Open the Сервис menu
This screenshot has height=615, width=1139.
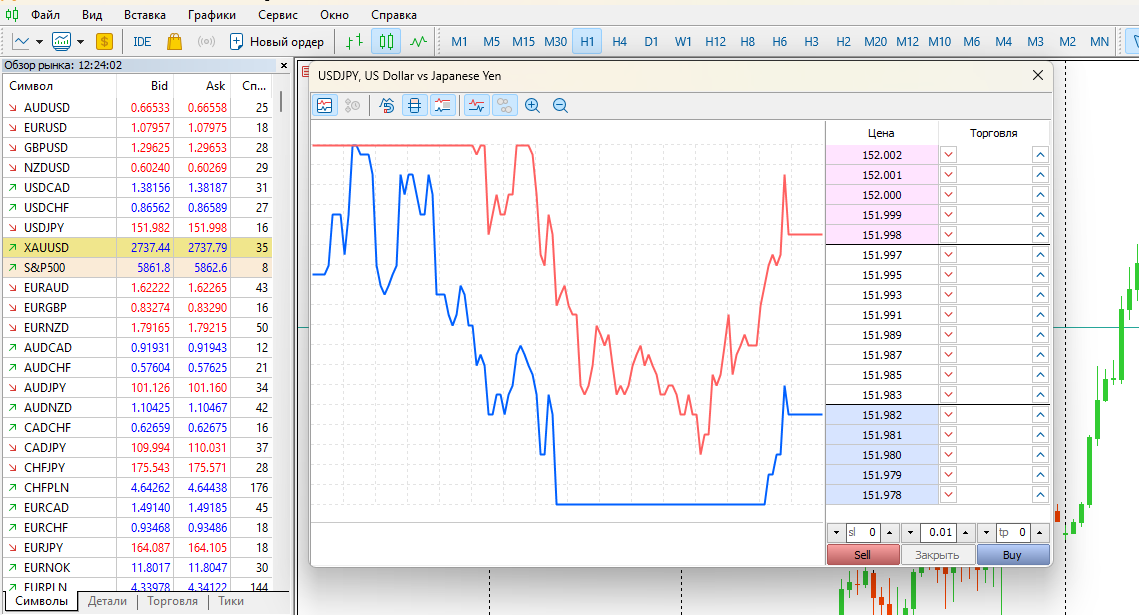tap(277, 15)
